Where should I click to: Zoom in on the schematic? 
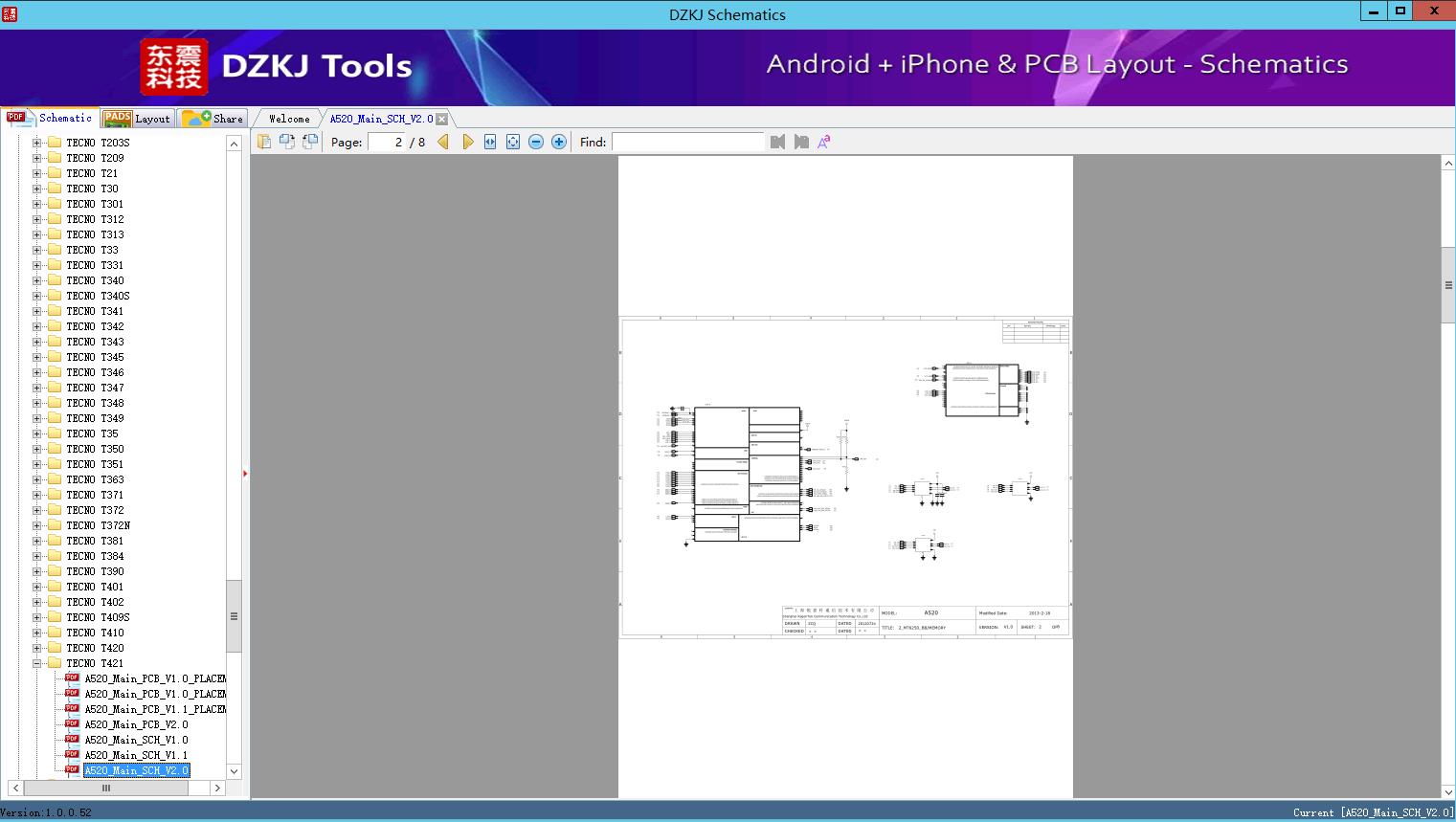559,142
